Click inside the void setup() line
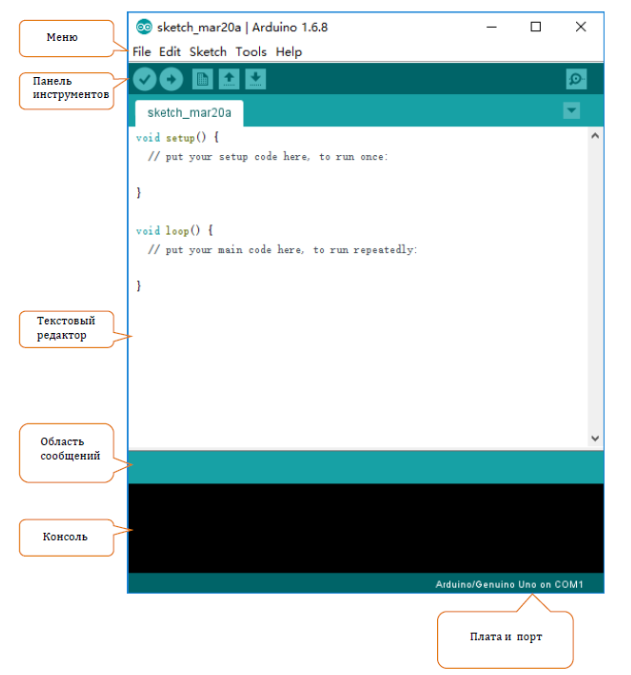Image resolution: width=631 pixels, height=675 pixels. click(x=177, y=138)
